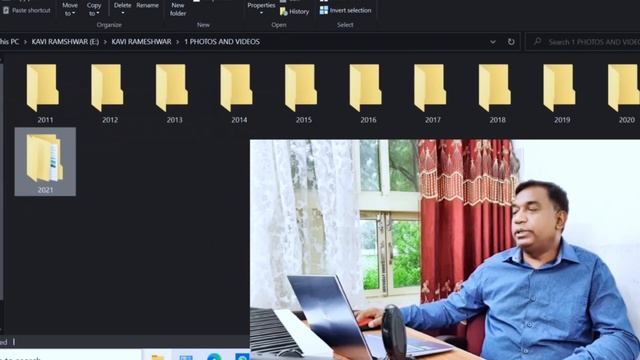Select the 2014 folder
The height and width of the screenshot is (360, 640).
pos(238,93)
